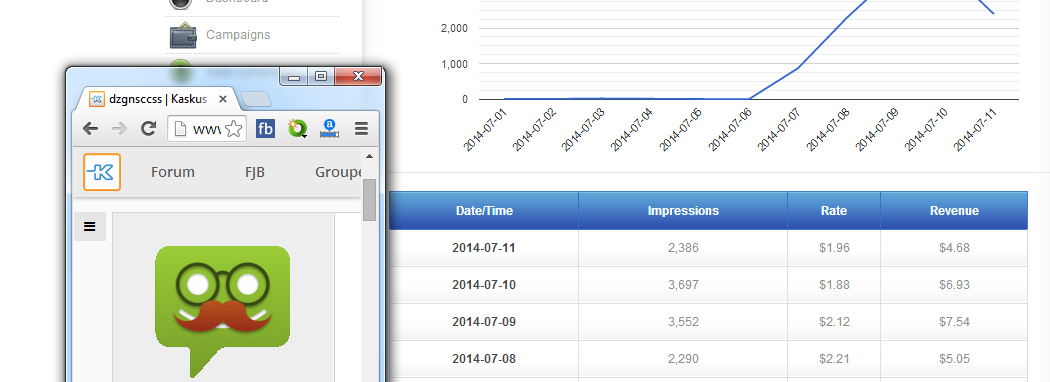Screen dimensions: 1050x382
Task: Sort by the Revenue column header
Action: (x=954, y=210)
